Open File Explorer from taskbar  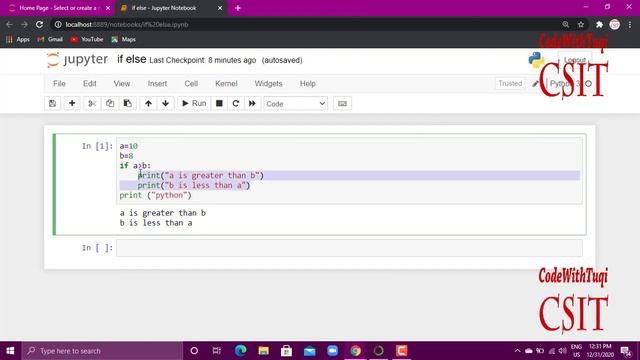point(264,351)
